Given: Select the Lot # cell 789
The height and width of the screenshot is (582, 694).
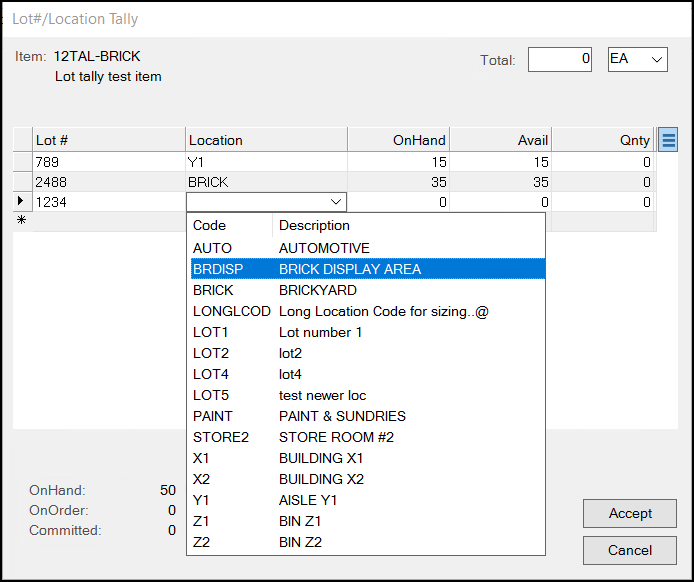Looking at the screenshot, I should (x=109, y=162).
